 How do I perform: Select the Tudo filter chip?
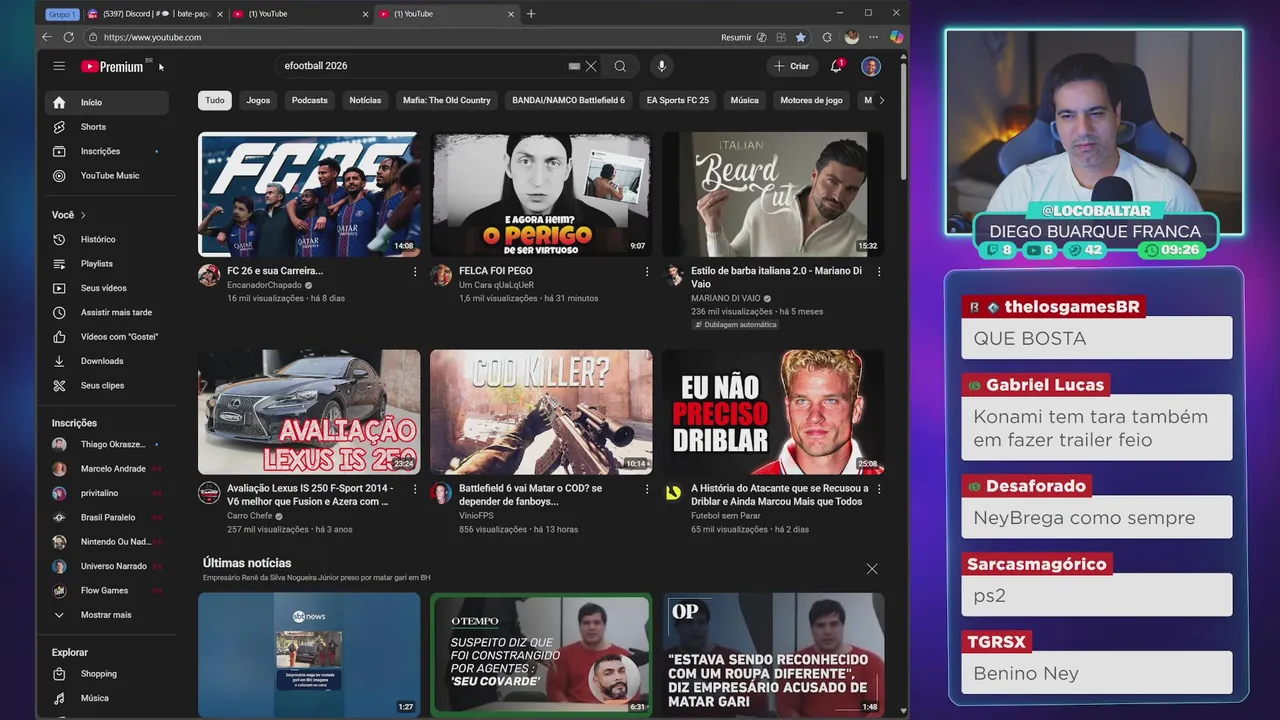tap(215, 100)
